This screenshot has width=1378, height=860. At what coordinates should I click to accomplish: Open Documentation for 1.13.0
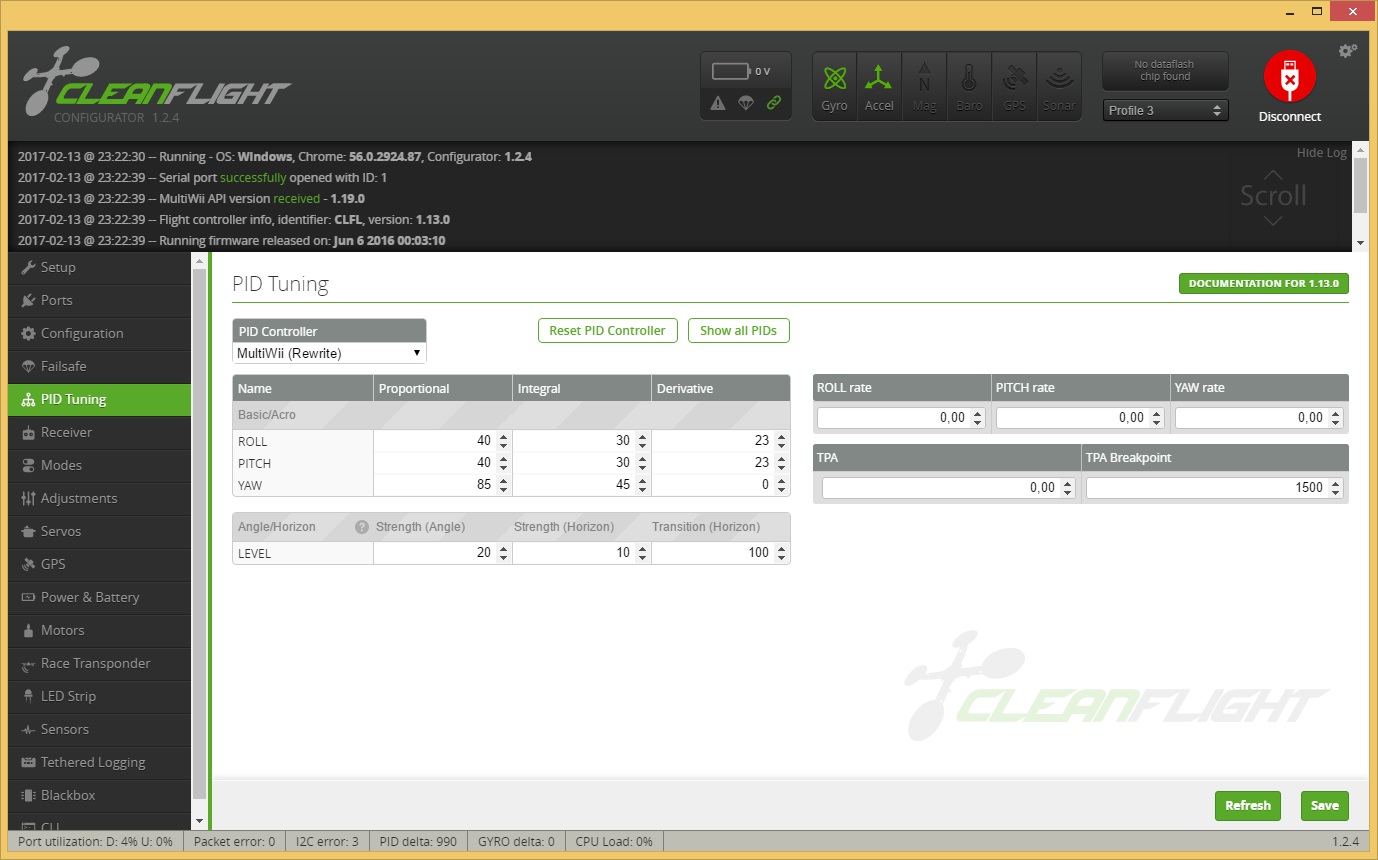pos(1264,284)
